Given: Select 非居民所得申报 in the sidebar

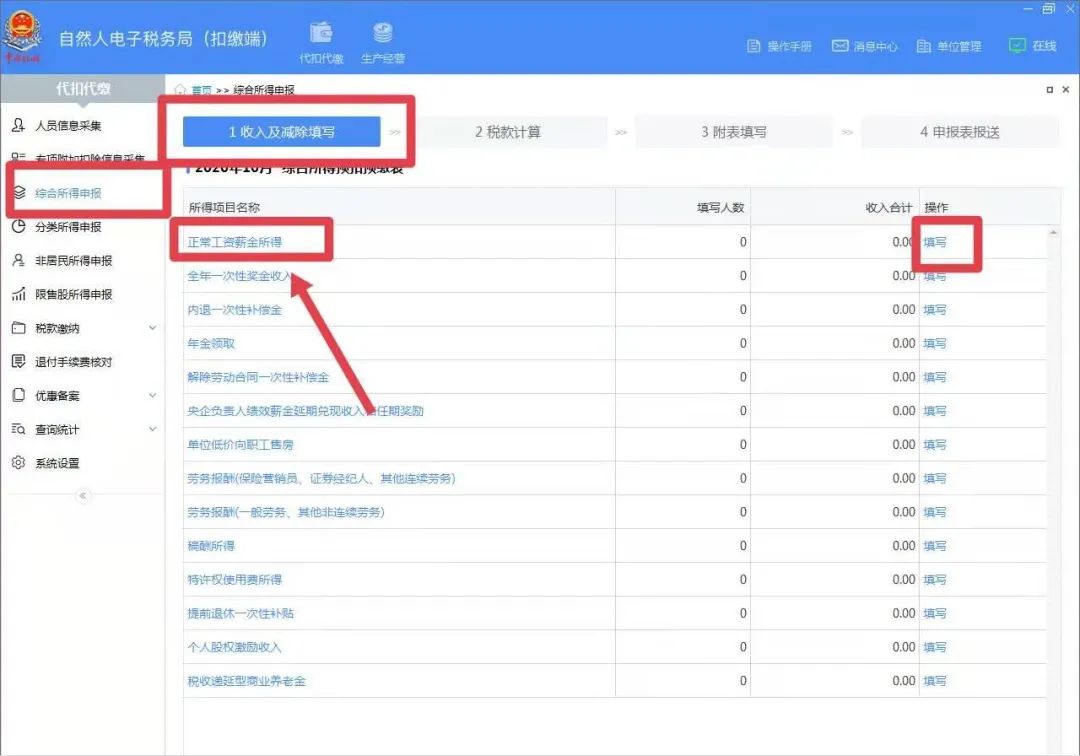Looking at the screenshot, I should coord(74,260).
